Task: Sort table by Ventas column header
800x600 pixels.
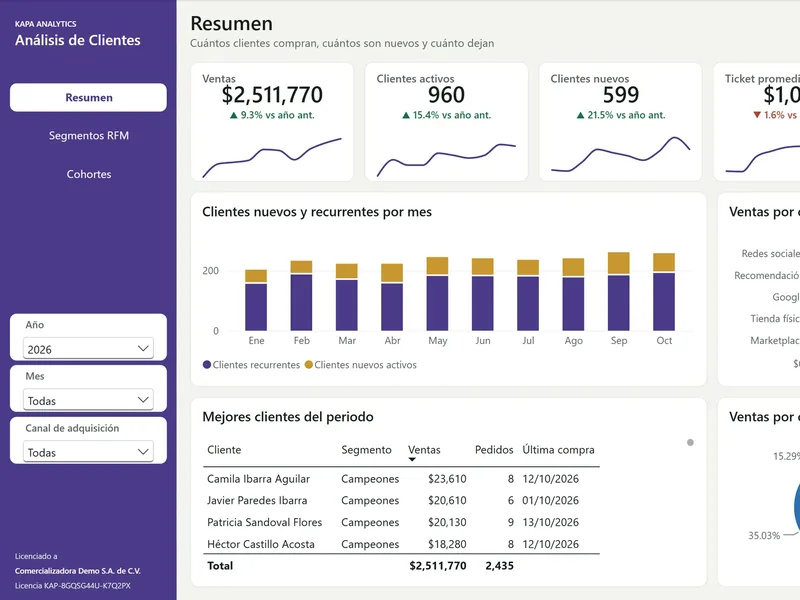Action: (x=424, y=450)
